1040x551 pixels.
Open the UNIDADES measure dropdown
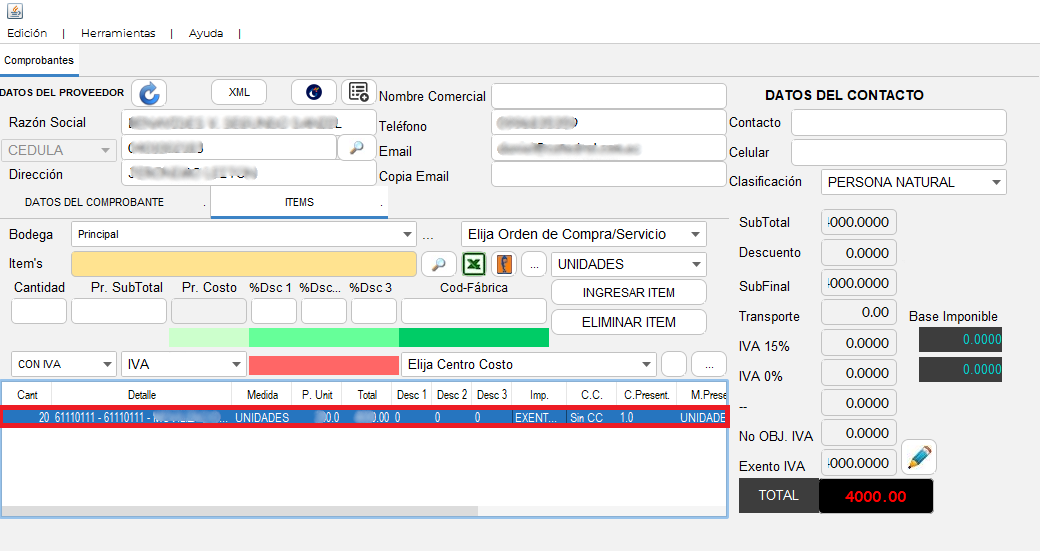point(629,265)
